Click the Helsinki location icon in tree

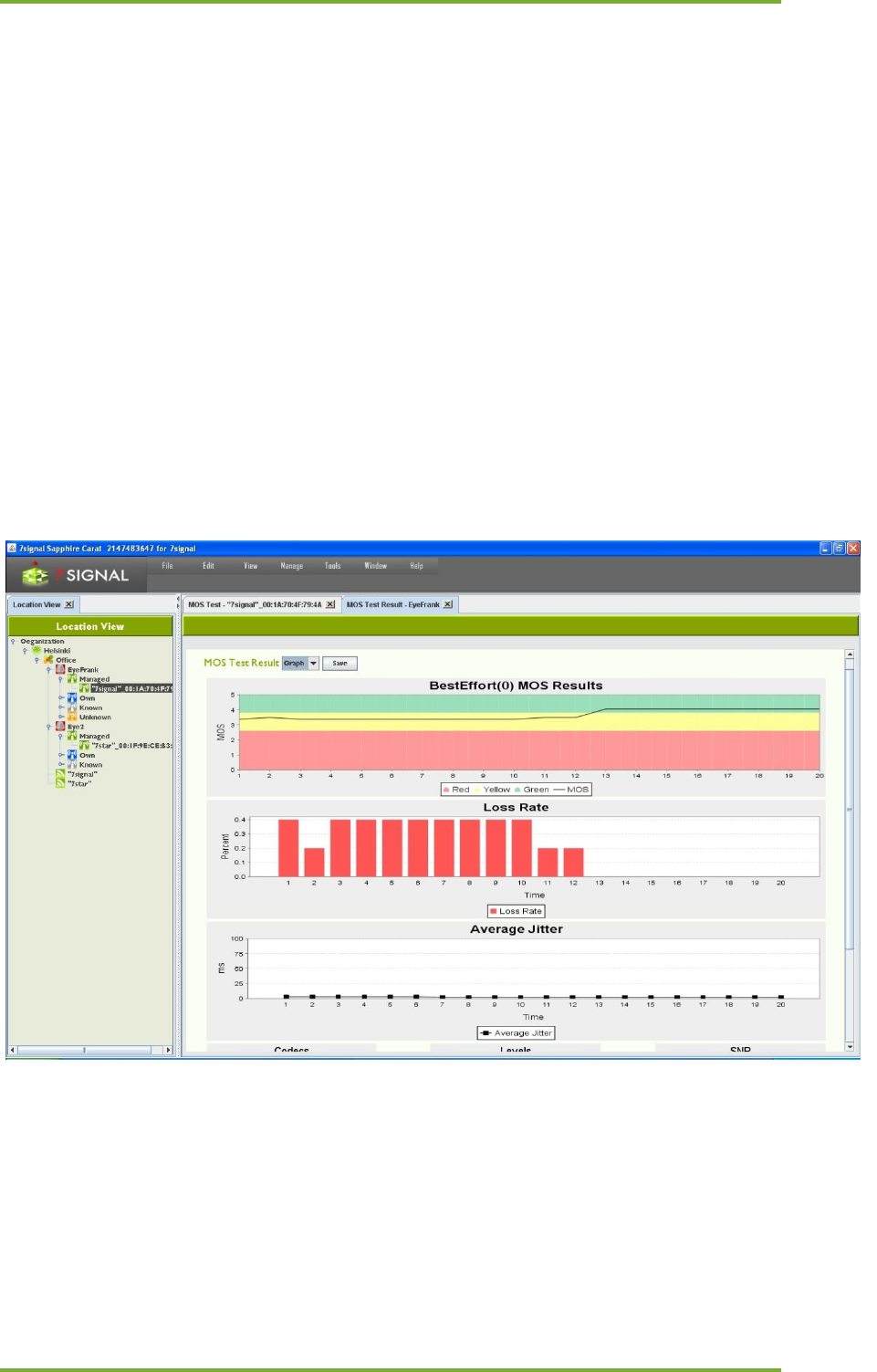(37, 650)
